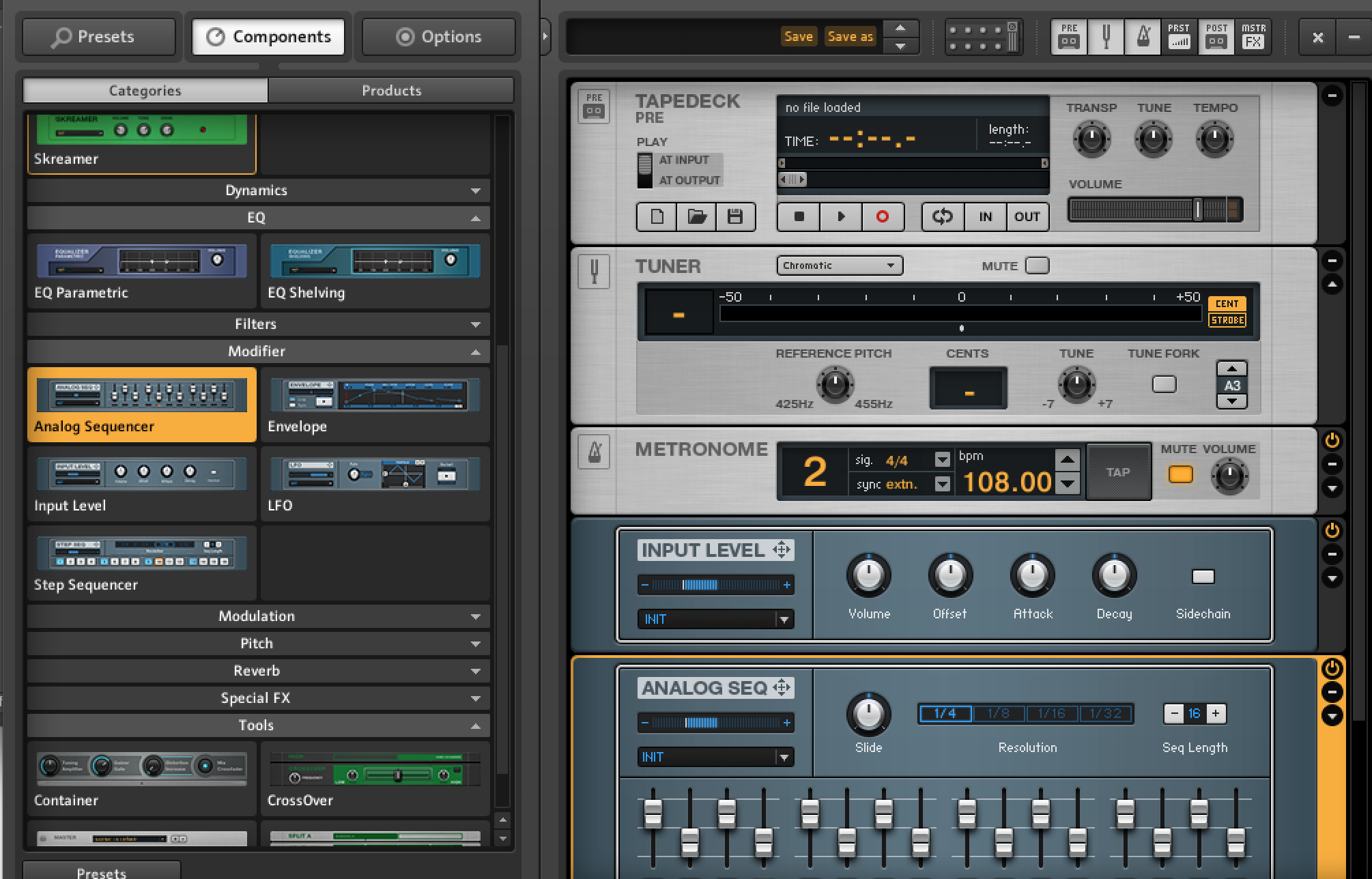1372x879 pixels.
Task: Toggle Tapedeck loop mode
Action: (x=943, y=217)
